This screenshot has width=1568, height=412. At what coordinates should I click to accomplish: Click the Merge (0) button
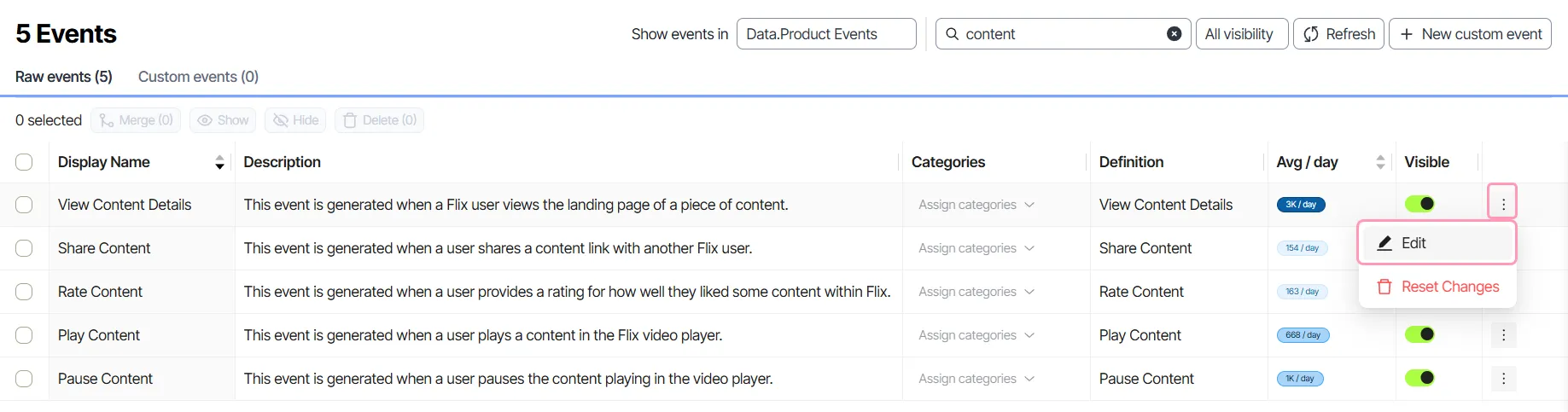point(137,120)
